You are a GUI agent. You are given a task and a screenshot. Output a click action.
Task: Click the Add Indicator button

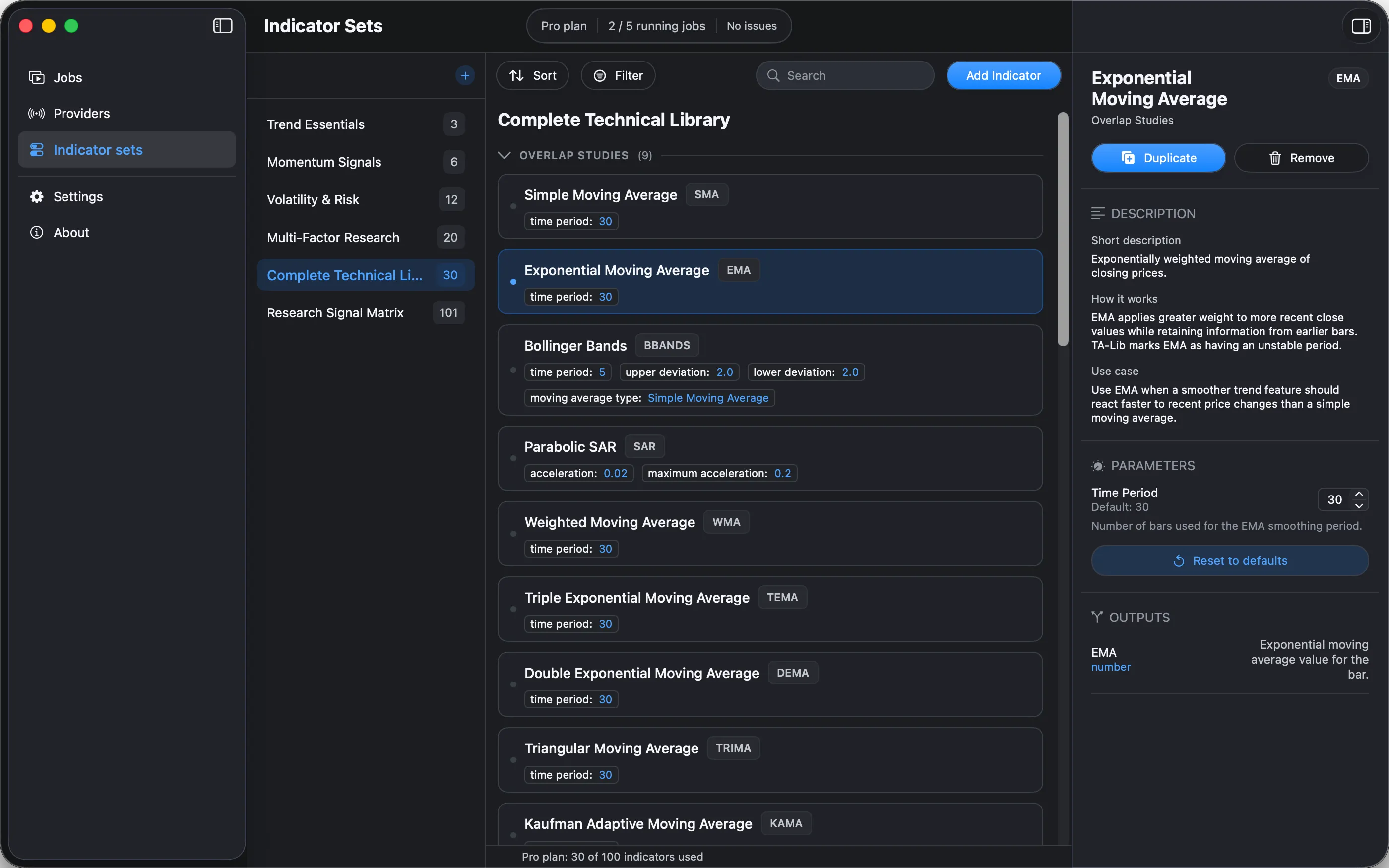(1003, 75)
